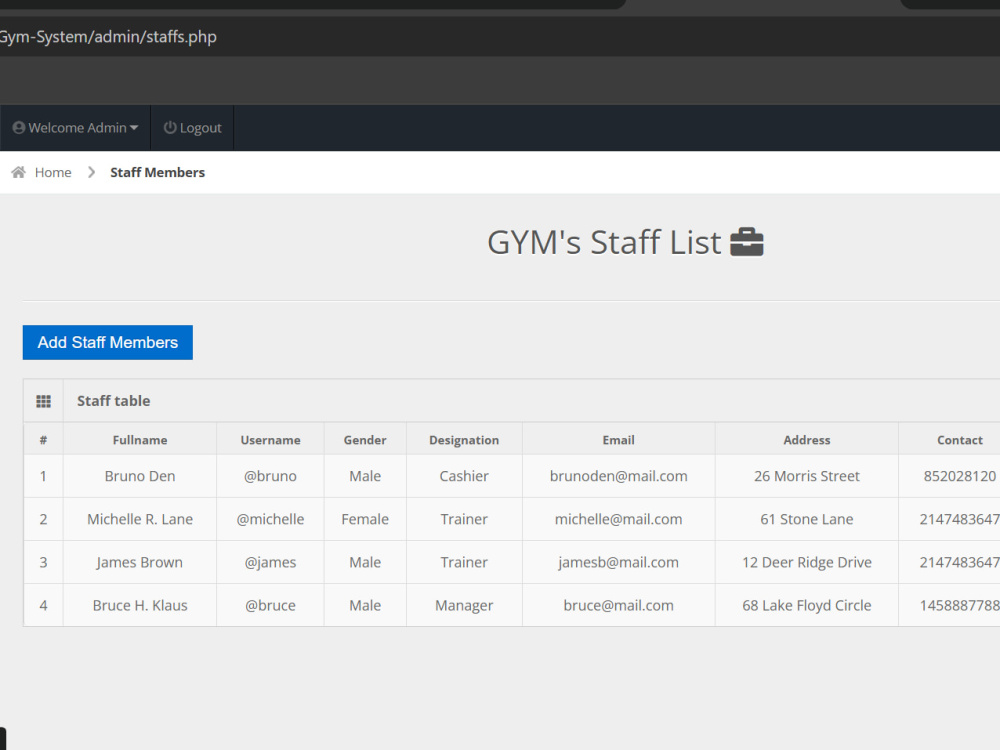Screen dimensions: 1000x750
Task: Select the Bruno Den name cell
Action: click(x=140, y=476)
